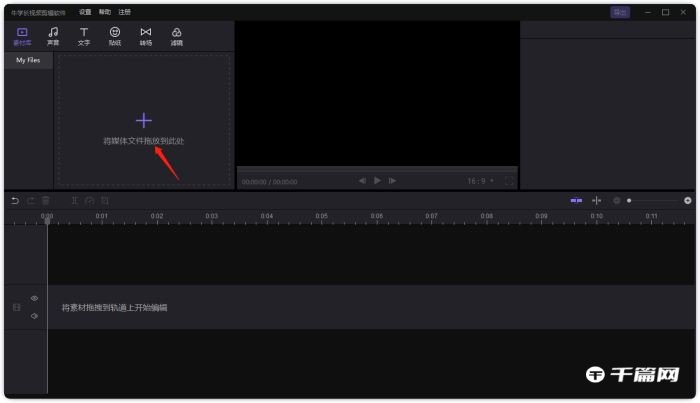700x403 pixels.
Task: Open the bowtie transitions panel
Action: (x=146, y=36)
